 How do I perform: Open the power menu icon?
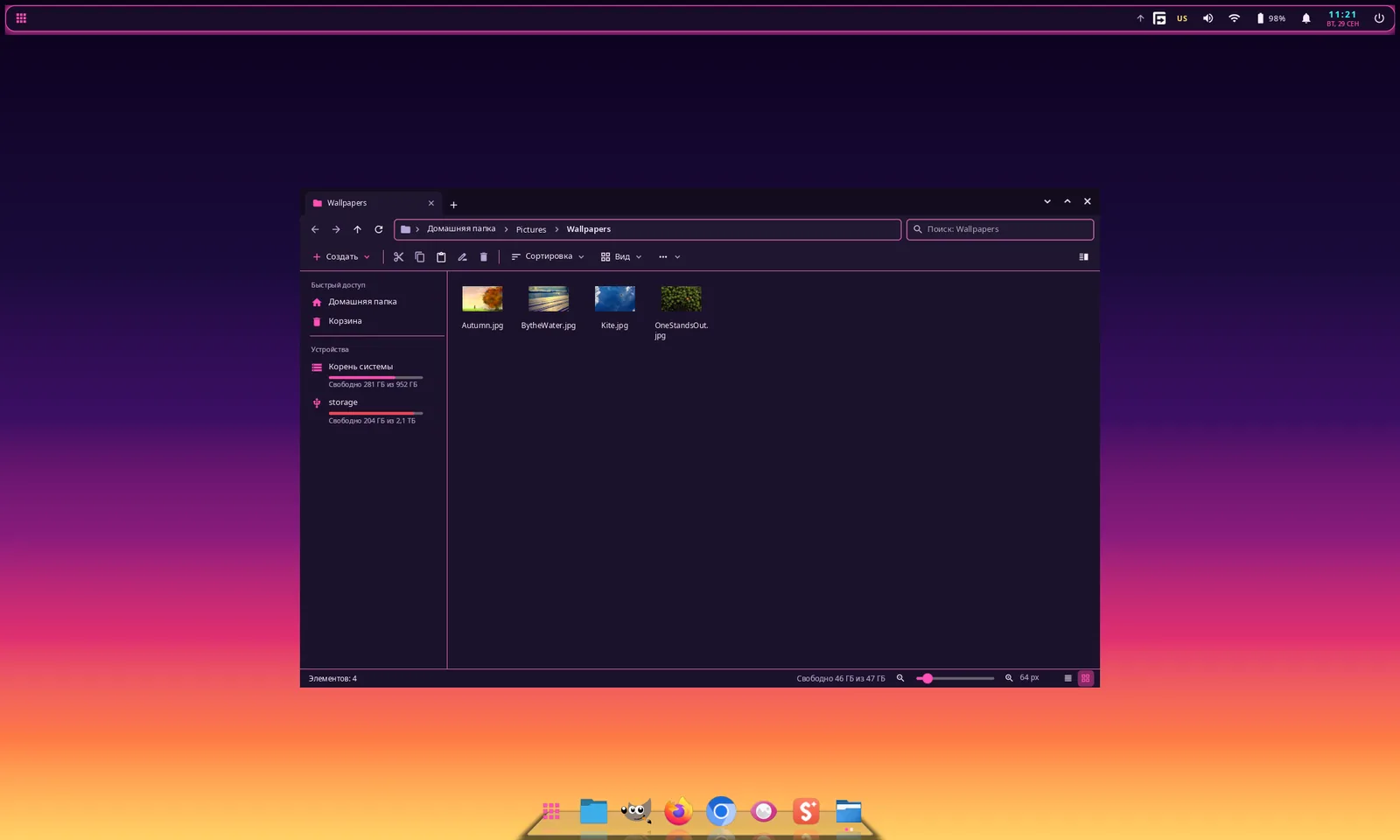pos(1379,18)
